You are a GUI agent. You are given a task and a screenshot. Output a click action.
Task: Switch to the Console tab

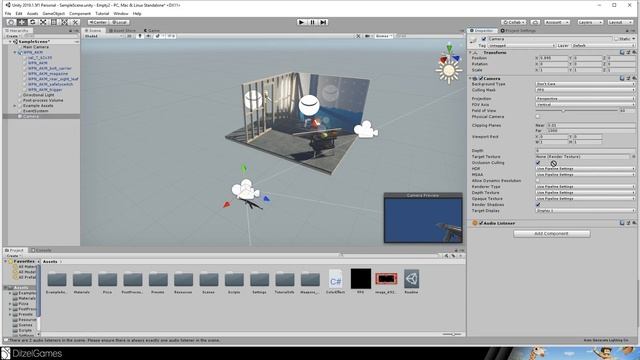pos(42,250)
